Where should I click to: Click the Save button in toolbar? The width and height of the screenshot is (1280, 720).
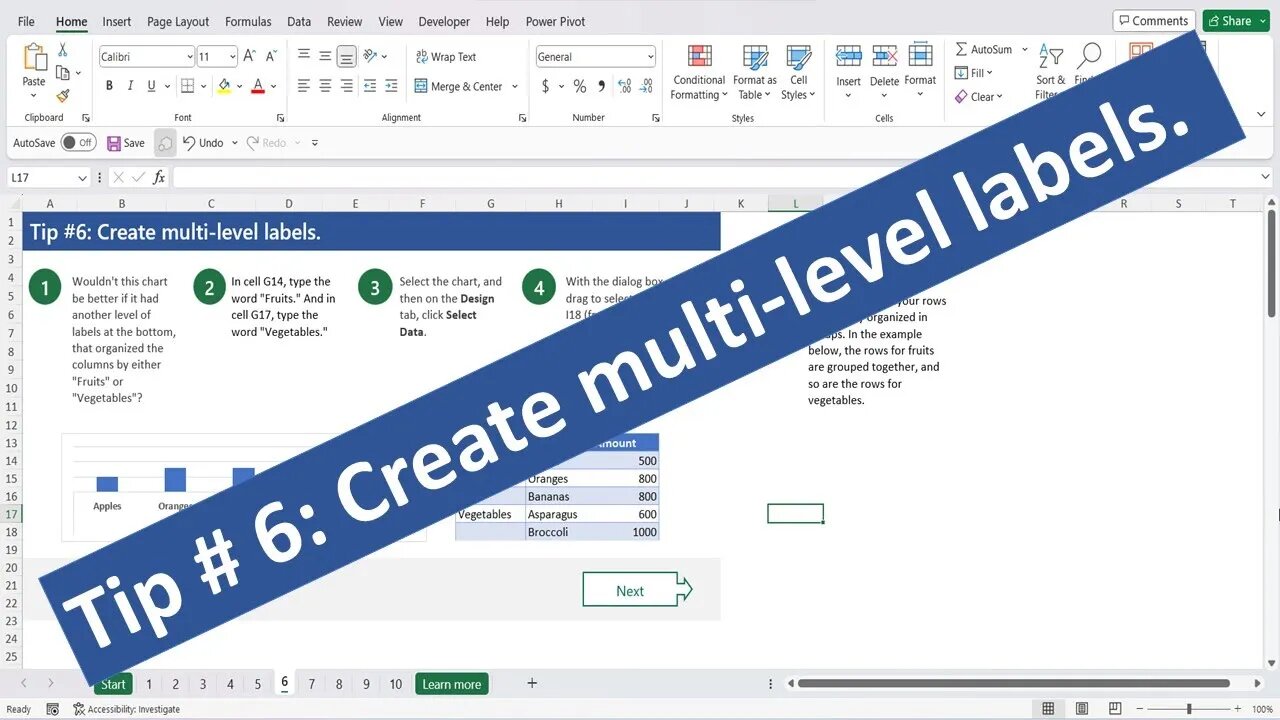126,143
